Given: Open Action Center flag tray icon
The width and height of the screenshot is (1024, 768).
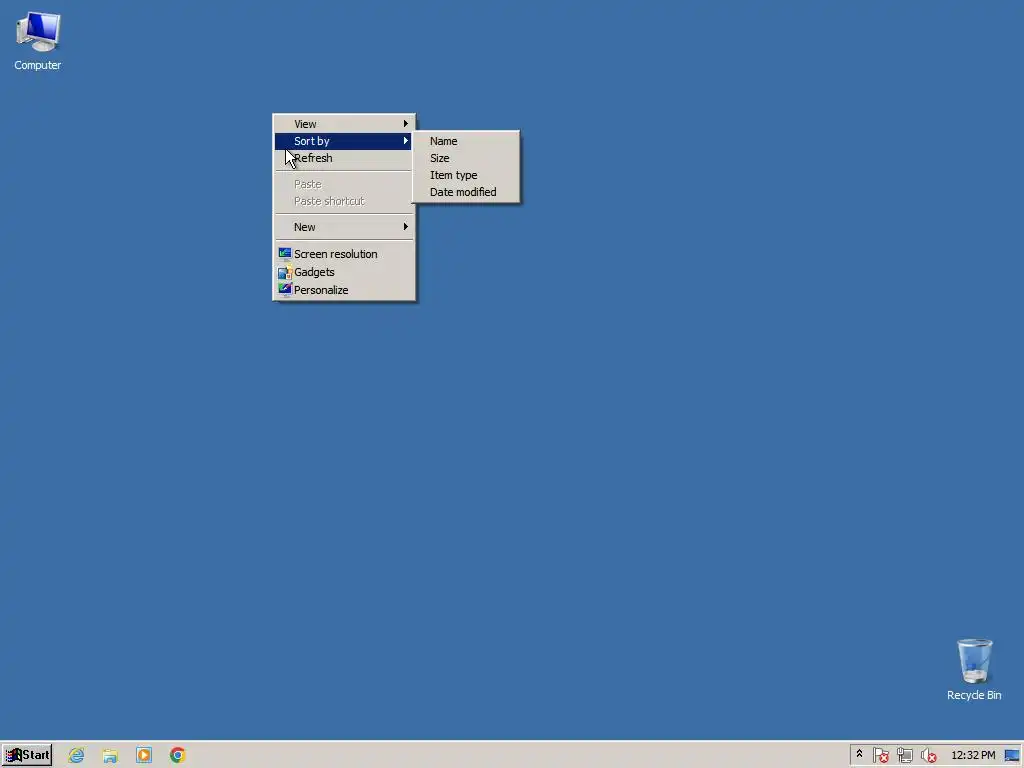Looking at the screenshot, I should [880, 755].
